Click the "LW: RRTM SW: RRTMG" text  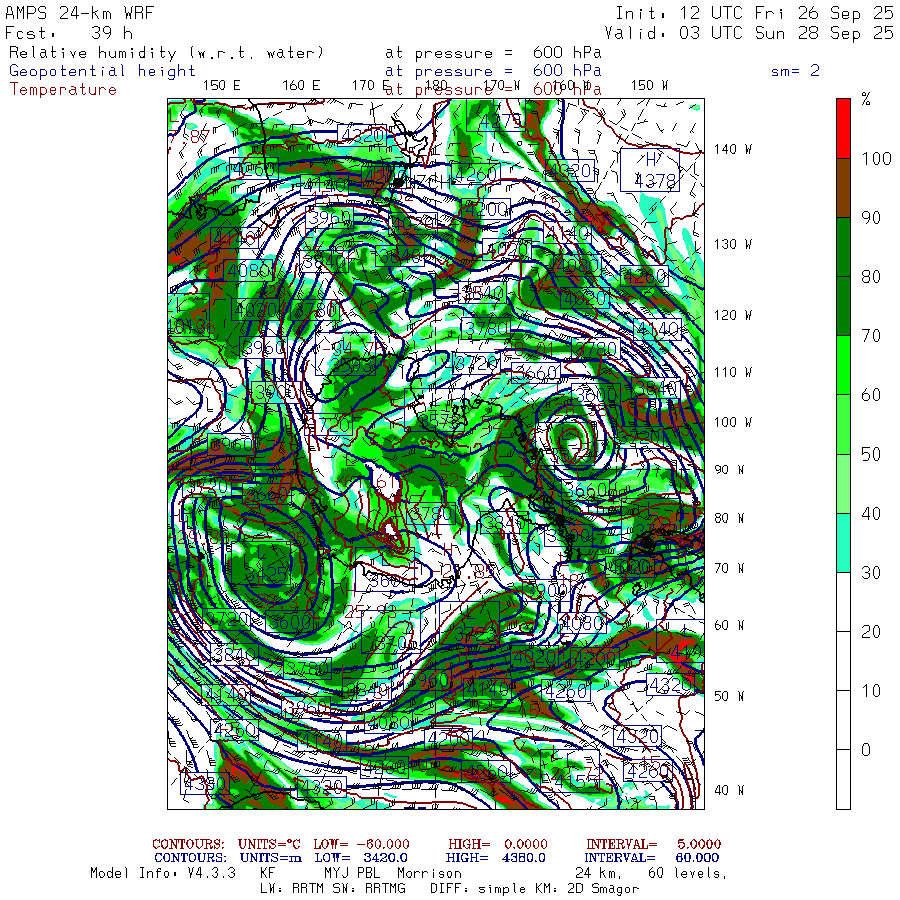coord(333,889)
